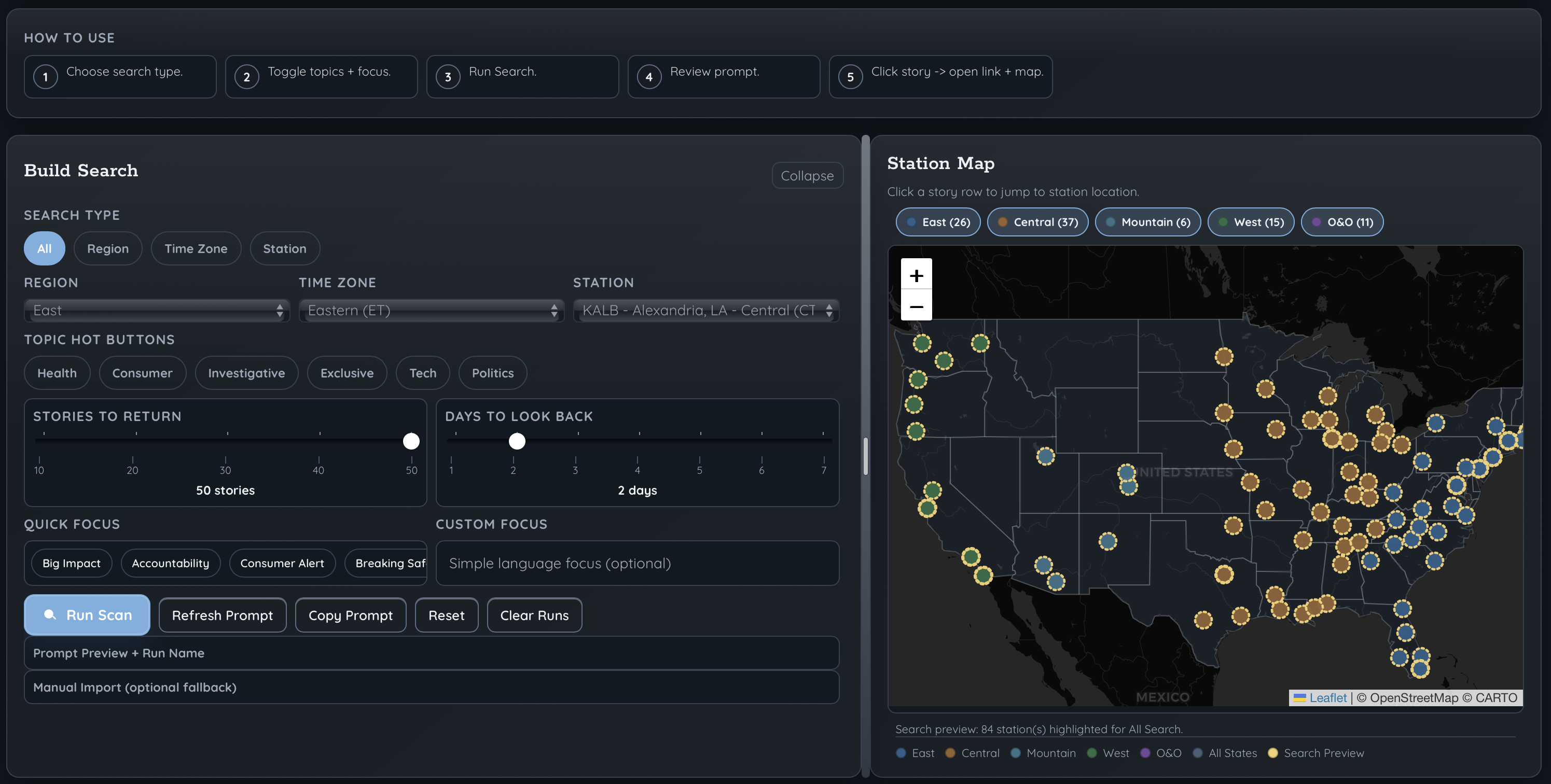Zoom out on the station map
The height and width of the screenshot is (784, 1551).
[x=916, y=306]
